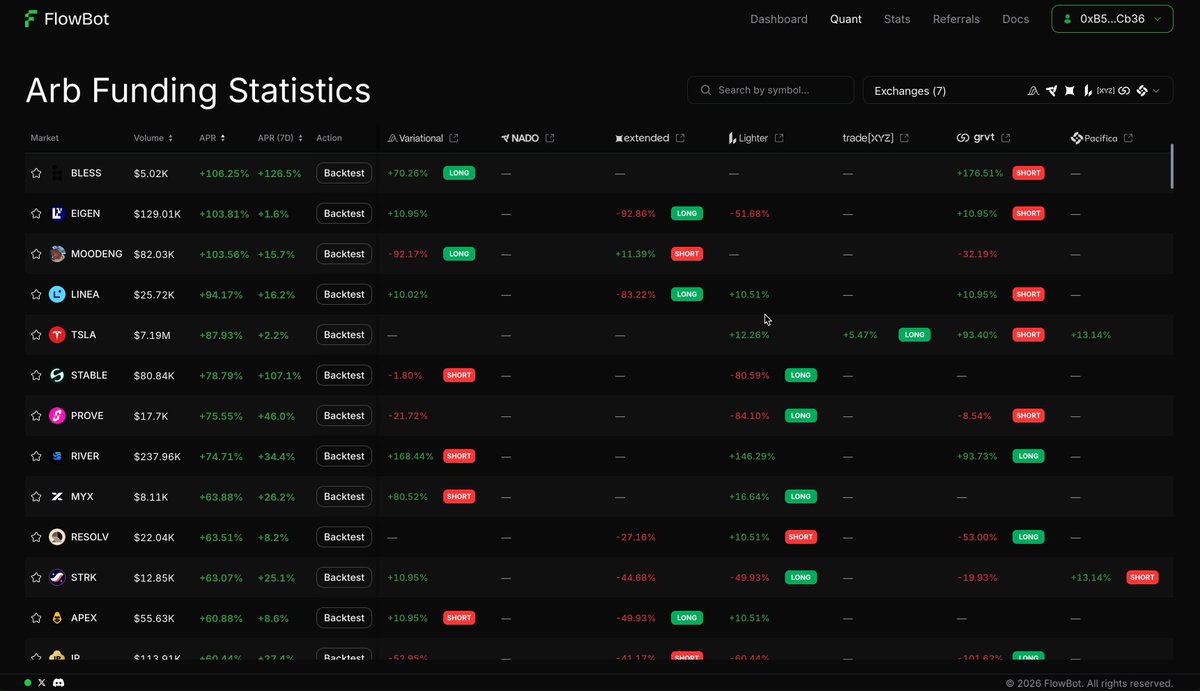The height and width of the screenshot is (691, 1200).
Task: Open the NADO external link icon
Action: point(550,138)
